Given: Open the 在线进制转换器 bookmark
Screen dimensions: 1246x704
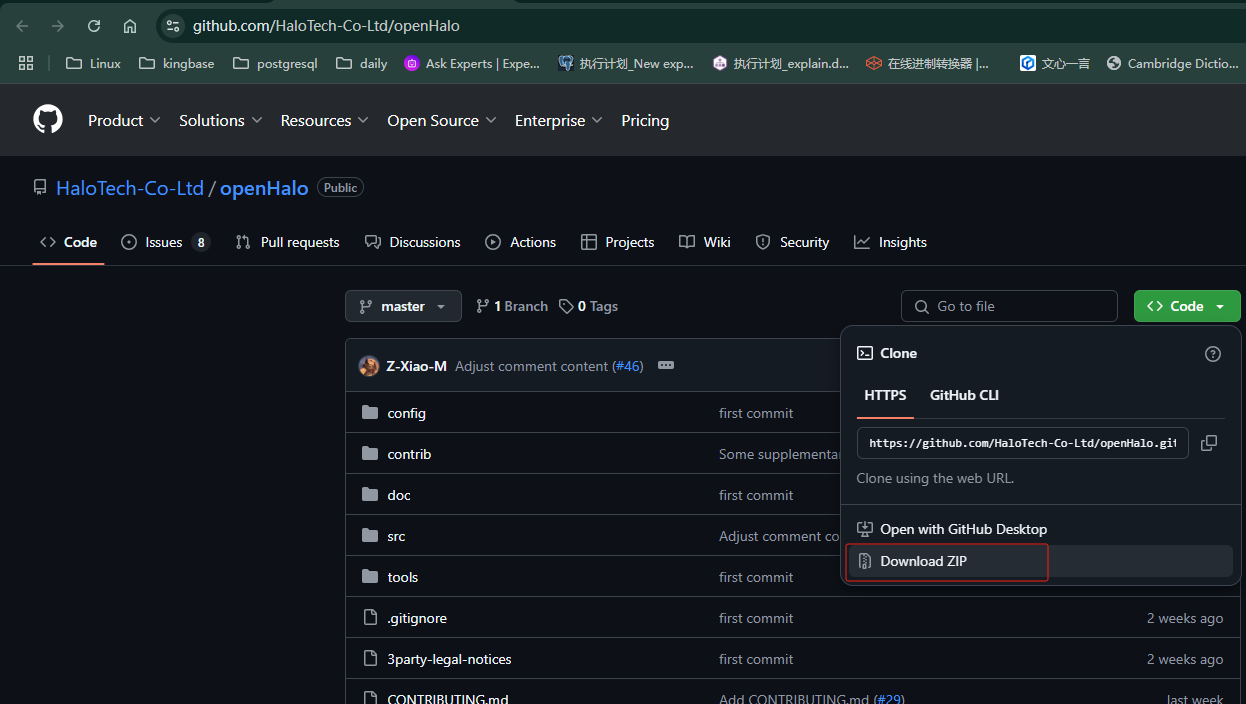Looking at the screenshot, I should [928, 63].
